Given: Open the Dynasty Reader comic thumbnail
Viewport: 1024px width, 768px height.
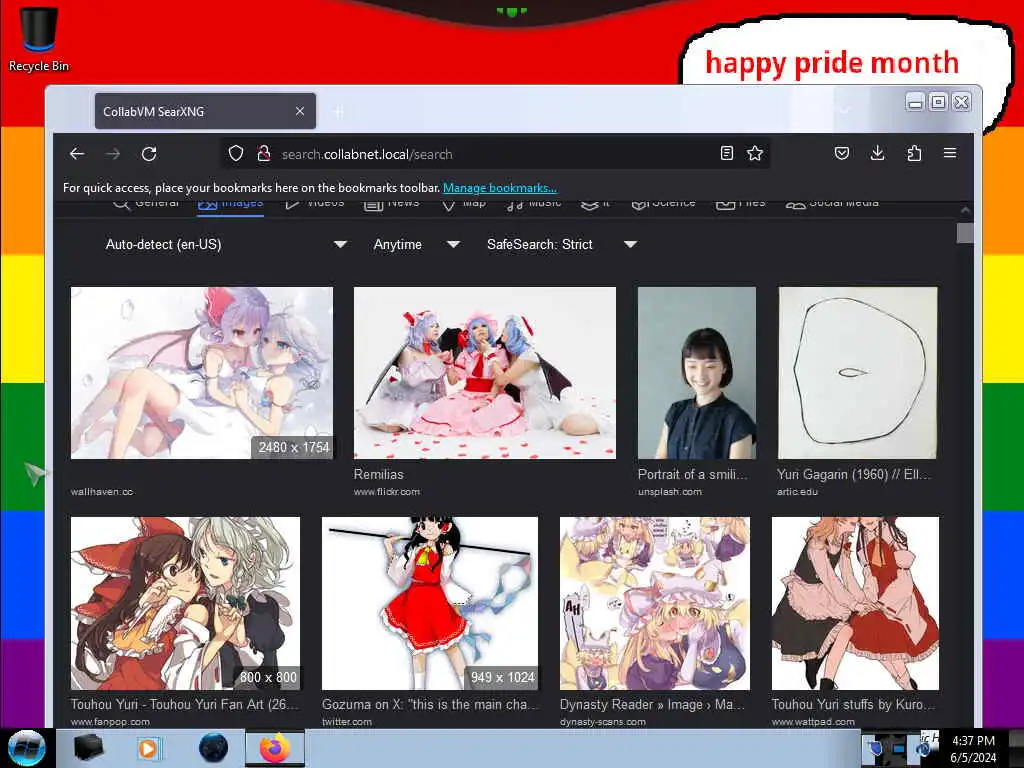Looking at the screenshot, I should tap(655, 603).
